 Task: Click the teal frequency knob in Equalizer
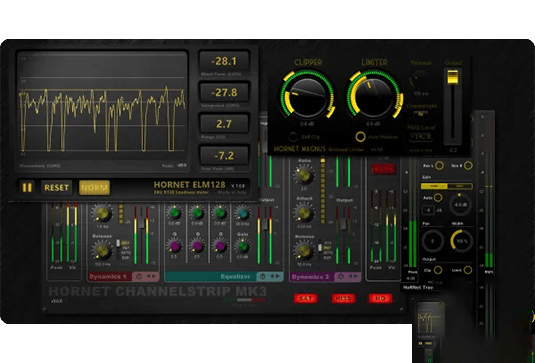243,213
